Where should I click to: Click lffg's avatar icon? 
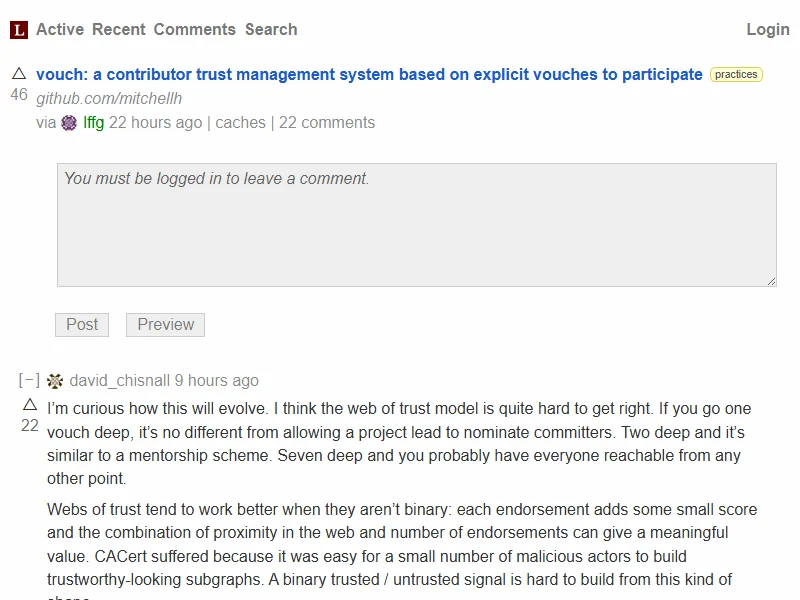point(69,123)
